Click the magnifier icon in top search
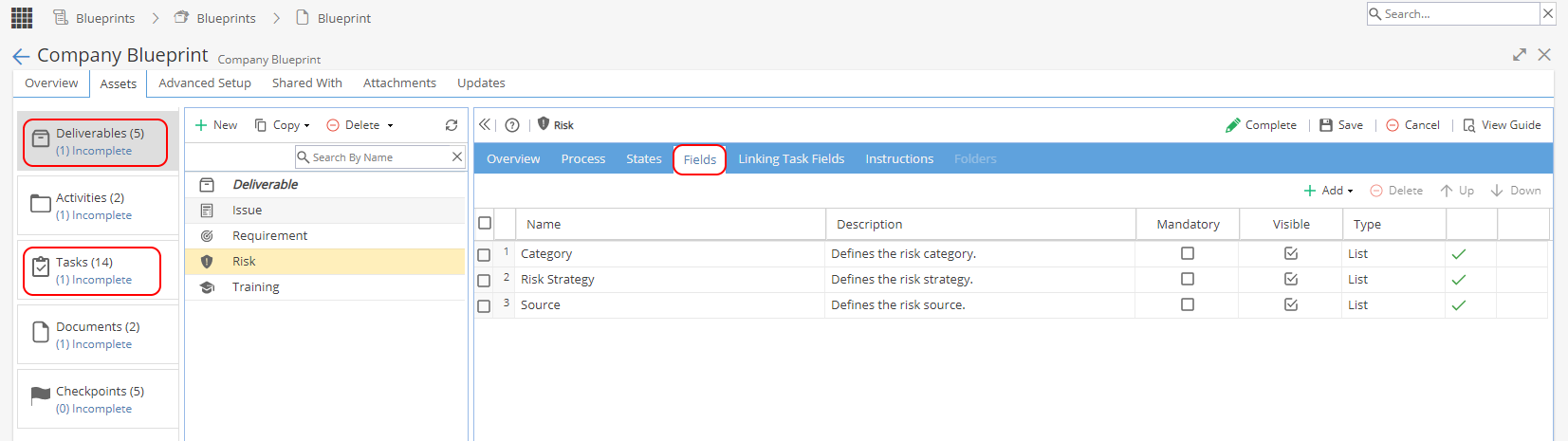The image size is (1568, 441). (x=1374, y=13)
